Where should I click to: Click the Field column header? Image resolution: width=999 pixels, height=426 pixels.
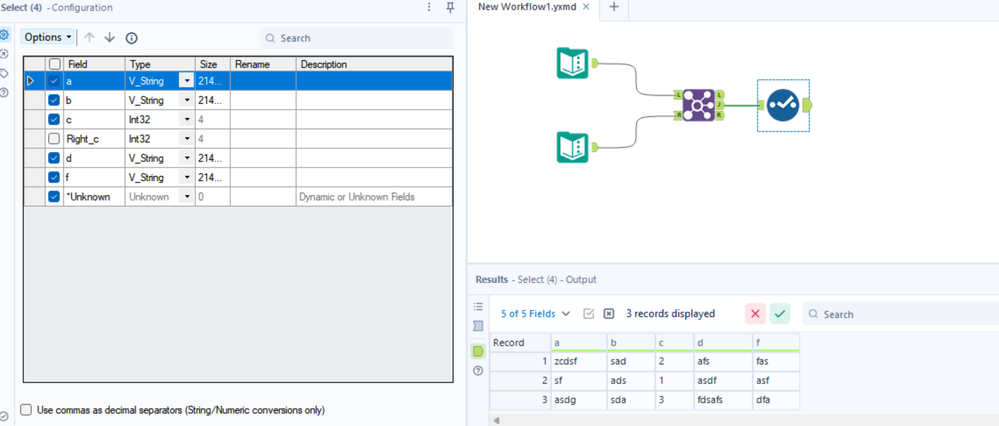click(x=94, y=64)
